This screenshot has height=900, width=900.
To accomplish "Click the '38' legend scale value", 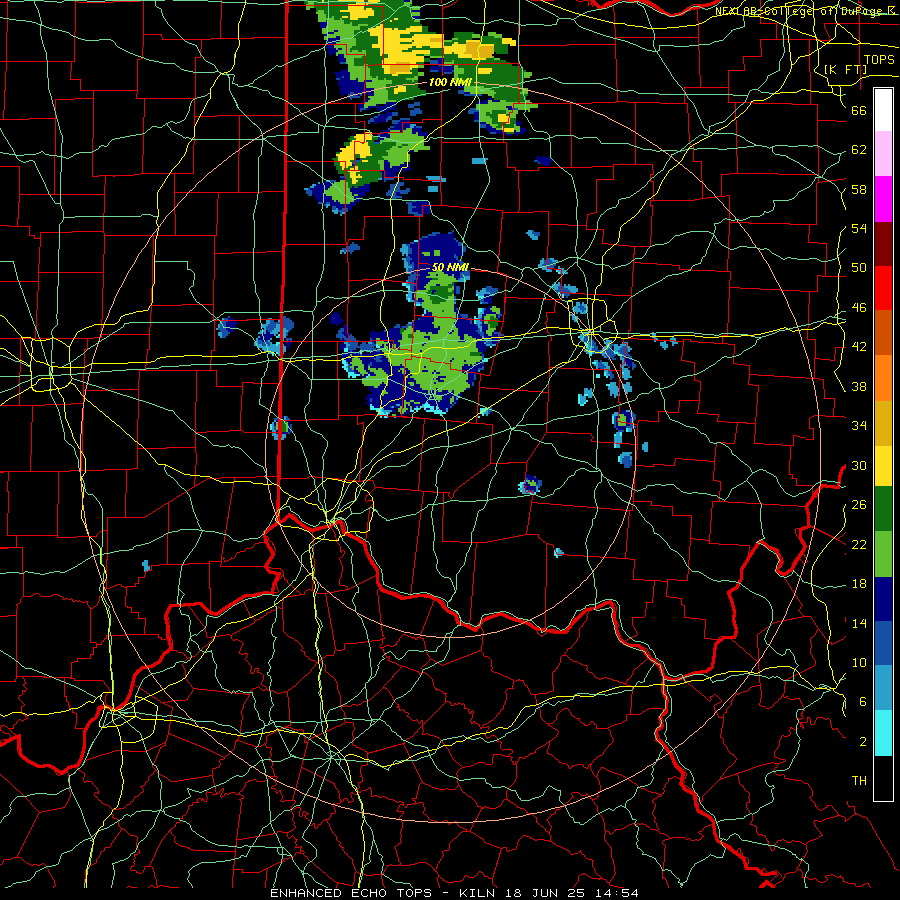I will click(859, 386).
